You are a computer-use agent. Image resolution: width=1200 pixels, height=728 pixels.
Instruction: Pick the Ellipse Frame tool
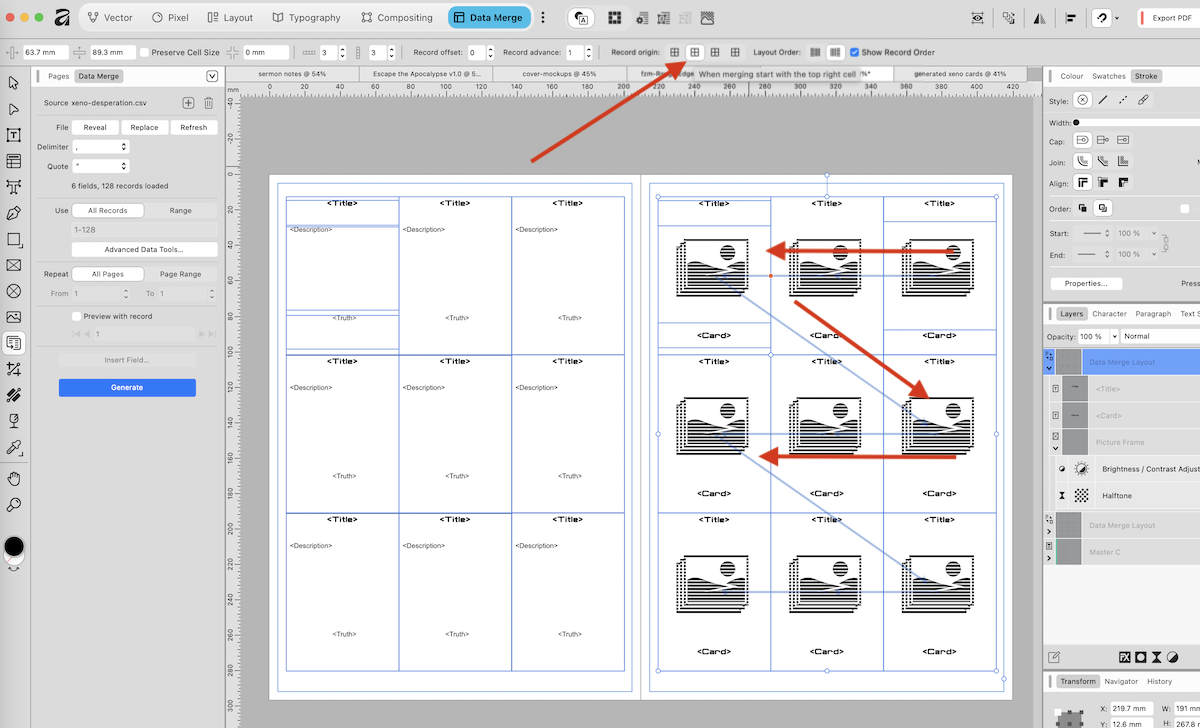coord(14,291)
